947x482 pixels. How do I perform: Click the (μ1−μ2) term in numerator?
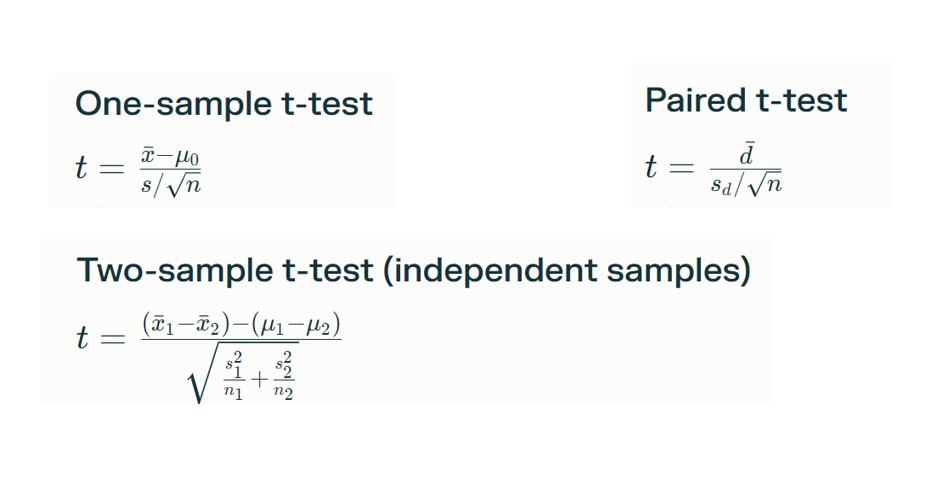coord(296,326)
